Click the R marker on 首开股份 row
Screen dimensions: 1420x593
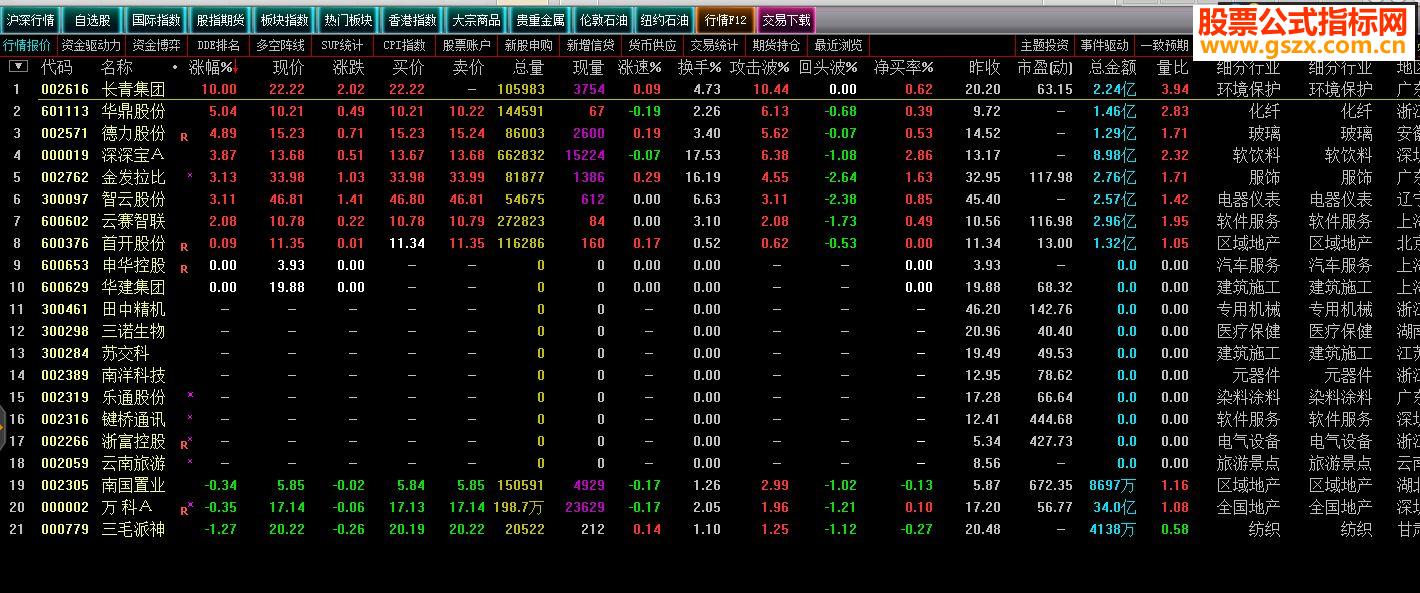(184, 246)
